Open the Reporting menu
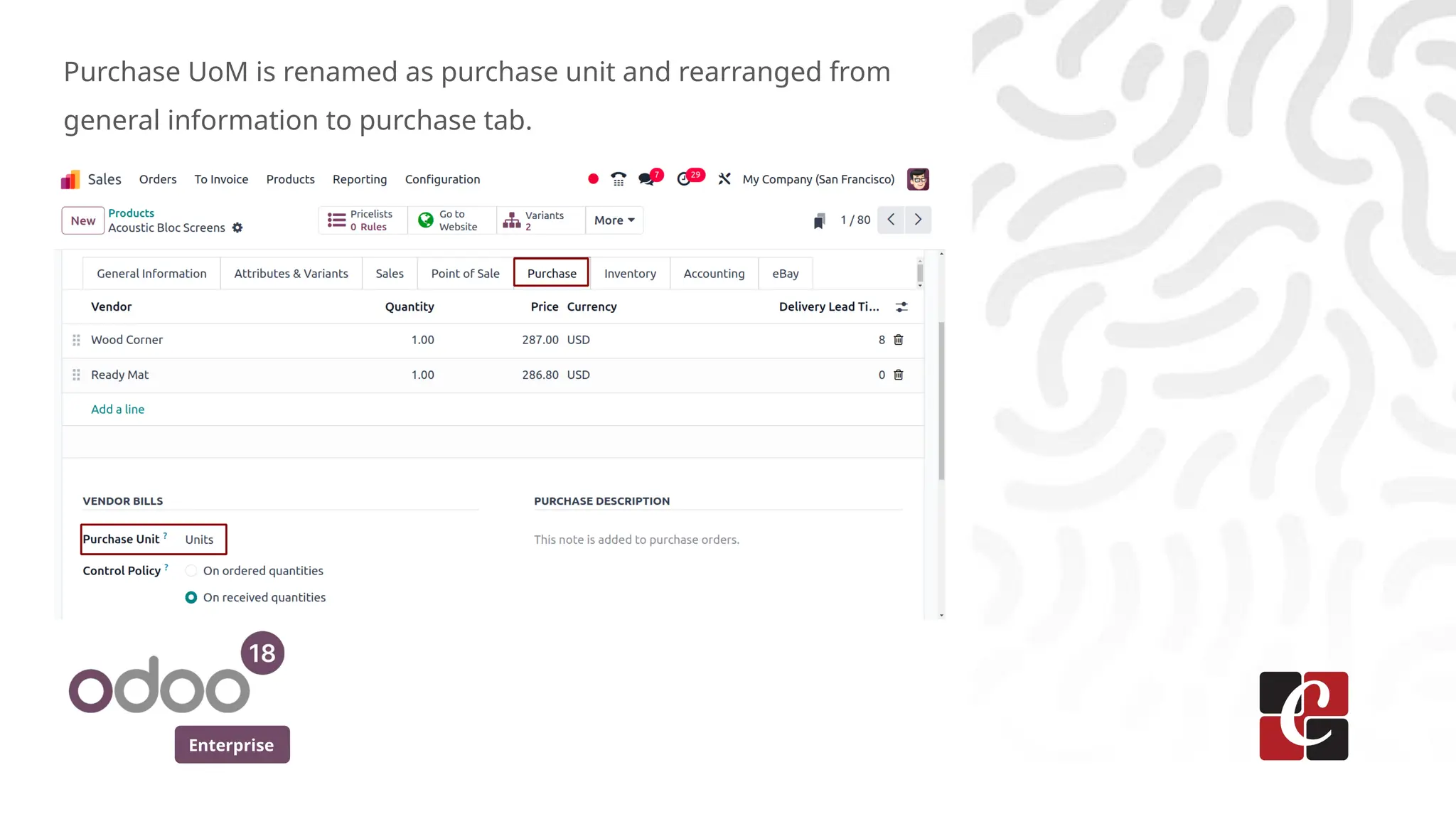The image size is (1456, 819). [360, 179]
